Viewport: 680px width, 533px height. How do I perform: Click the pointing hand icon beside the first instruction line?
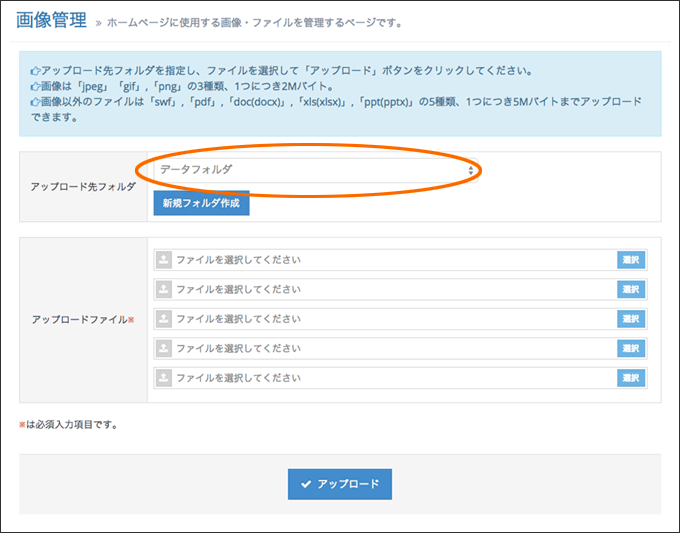point(35,71)
